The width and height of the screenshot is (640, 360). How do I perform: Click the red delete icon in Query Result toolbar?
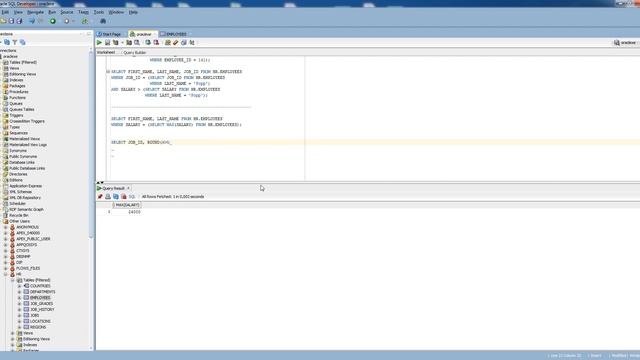(x=124, y=197)
